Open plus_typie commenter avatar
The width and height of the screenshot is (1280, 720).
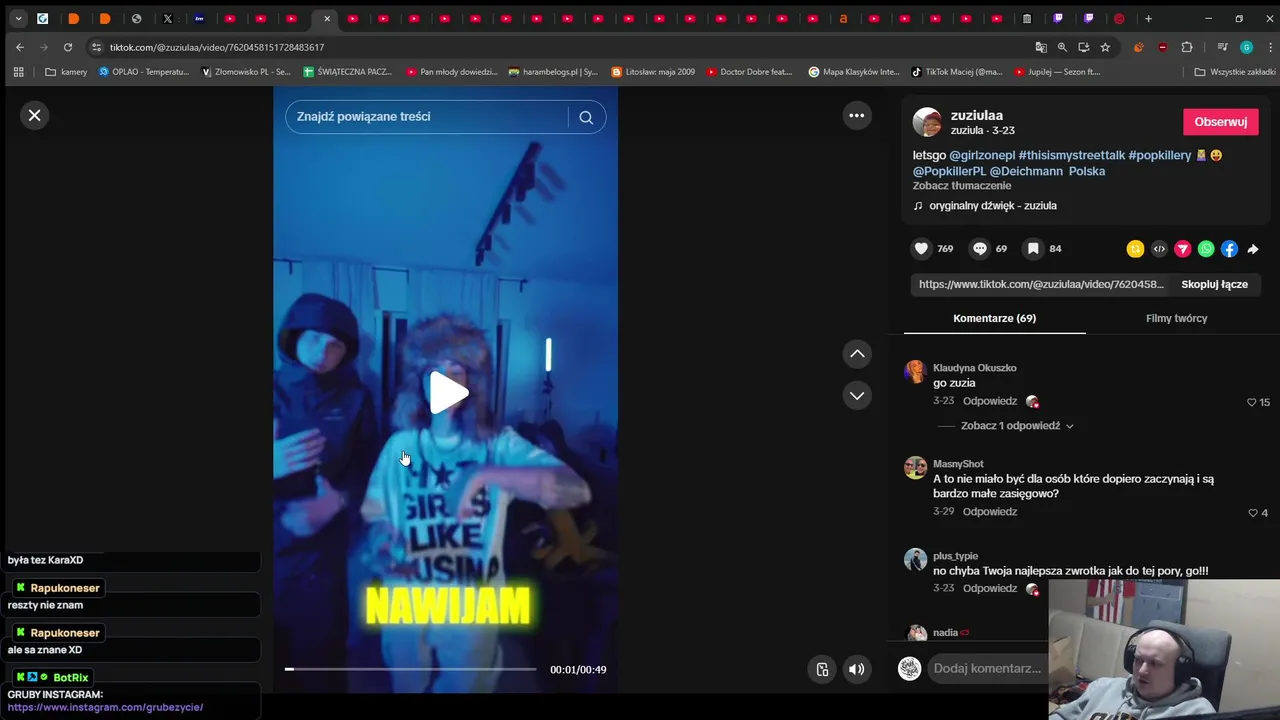[915, 560]
